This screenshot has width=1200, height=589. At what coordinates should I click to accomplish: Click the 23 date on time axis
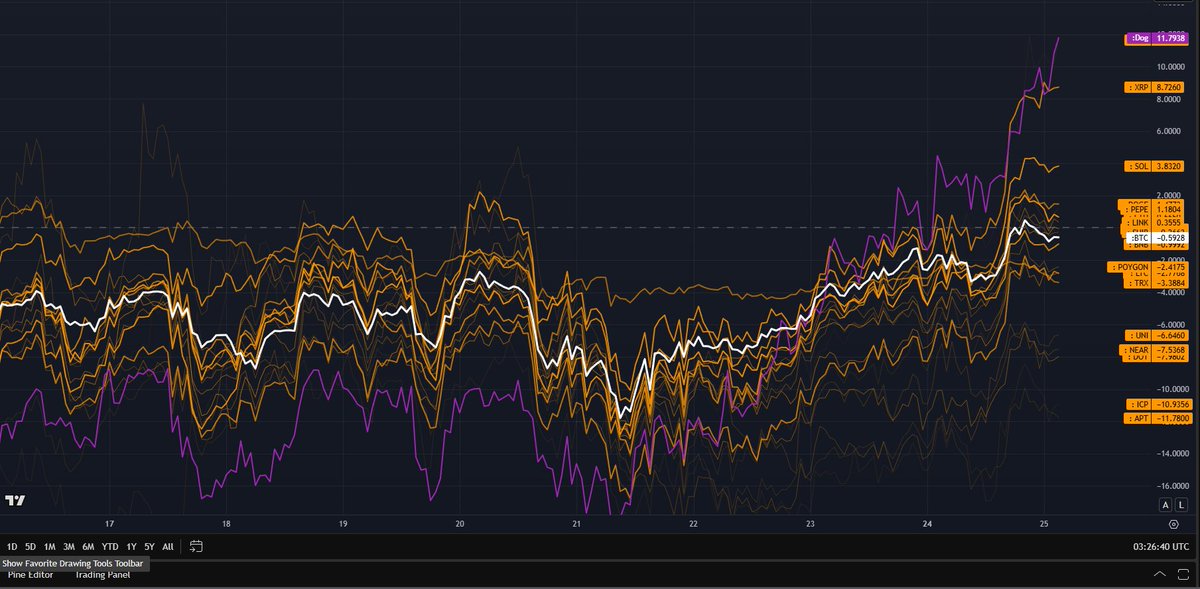811,523
